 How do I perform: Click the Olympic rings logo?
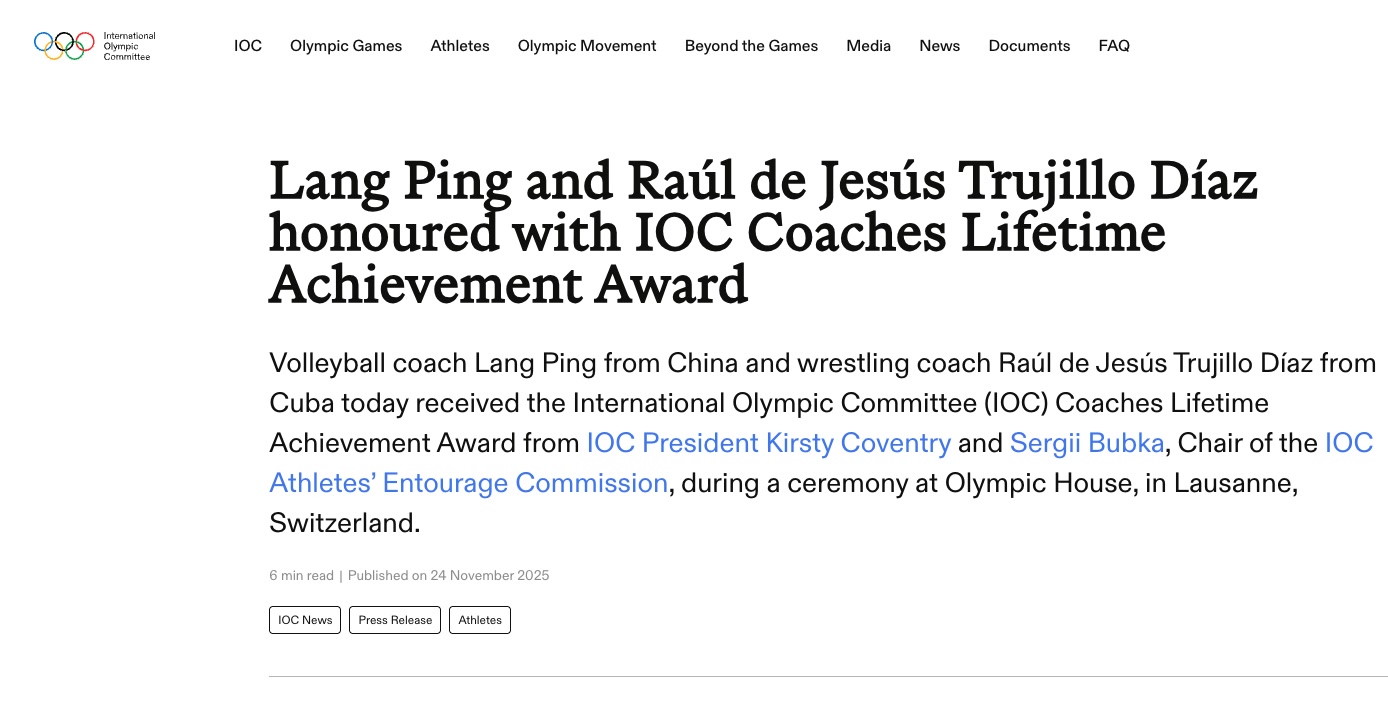[x=64, y=45]
